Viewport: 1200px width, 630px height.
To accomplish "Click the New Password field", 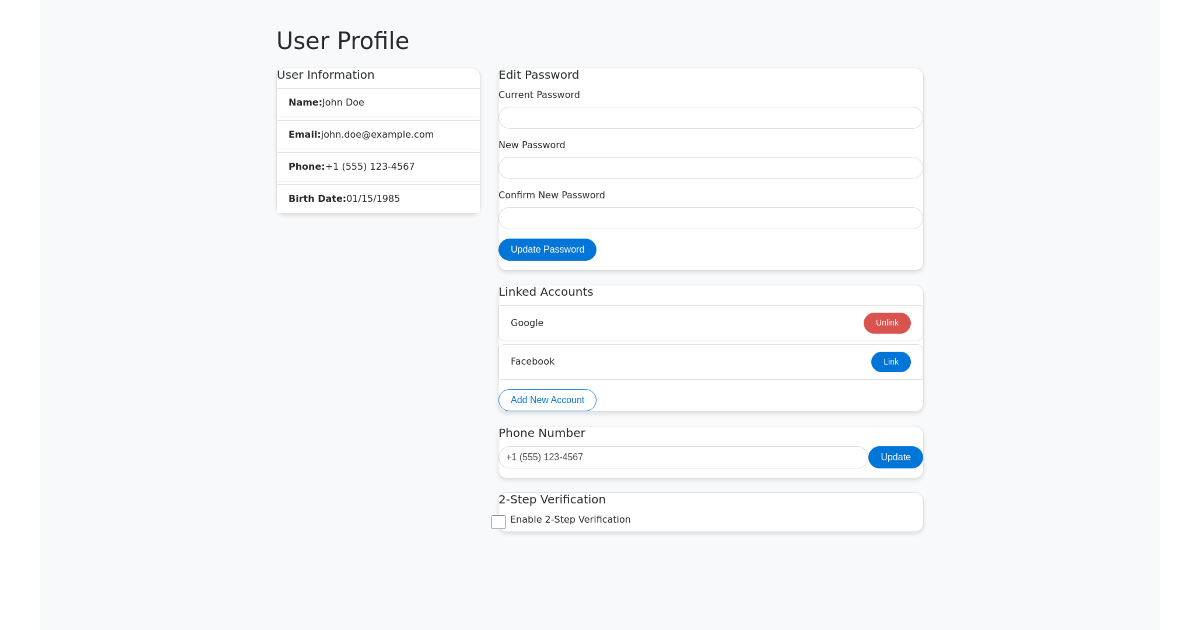I will pos(710,167).
